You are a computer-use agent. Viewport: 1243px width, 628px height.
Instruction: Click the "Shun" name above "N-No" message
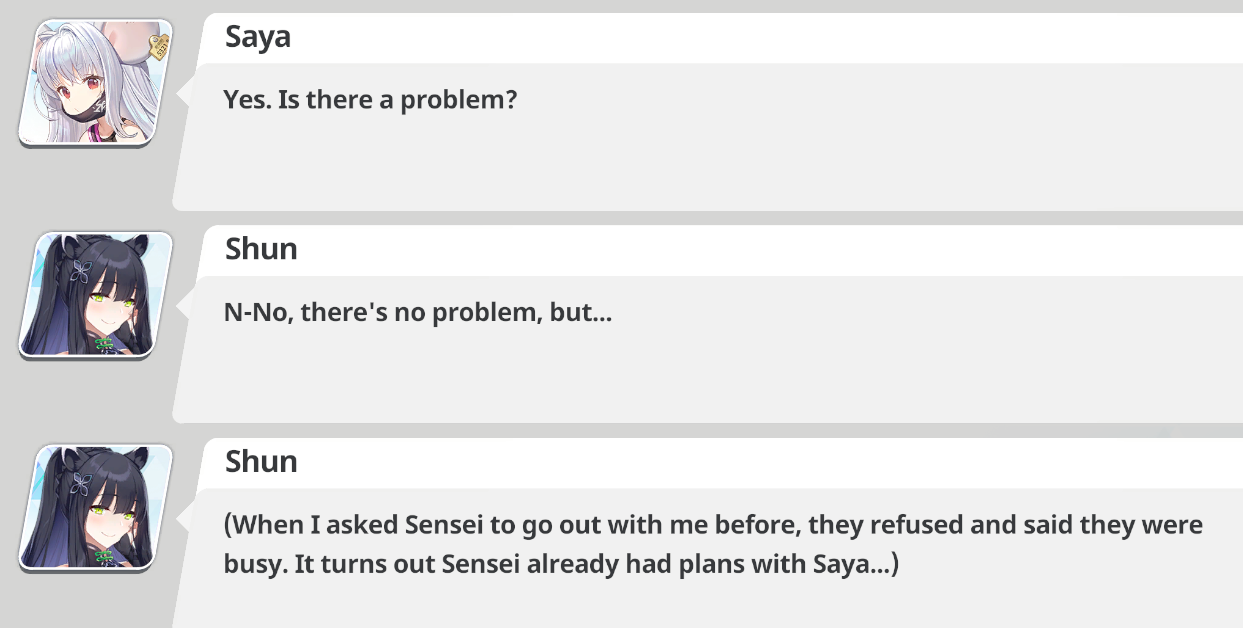tap(261, 248)
